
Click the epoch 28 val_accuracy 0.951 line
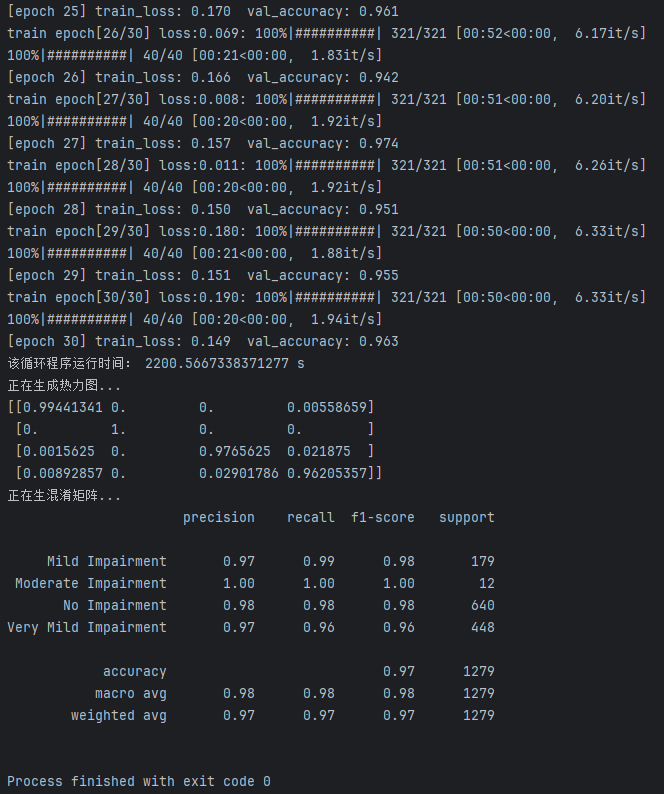coord(202,209)
